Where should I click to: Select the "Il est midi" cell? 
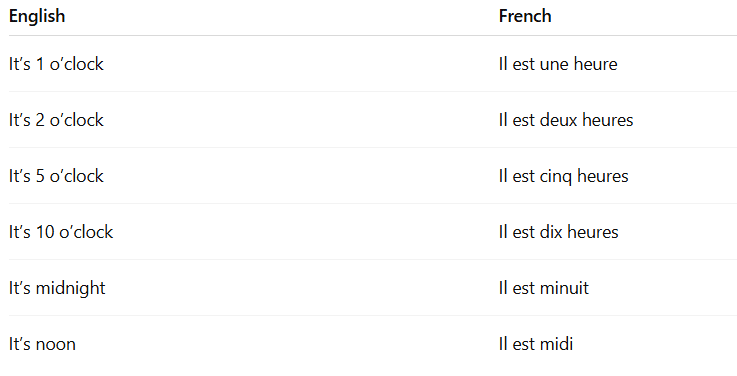coord(536,344)
